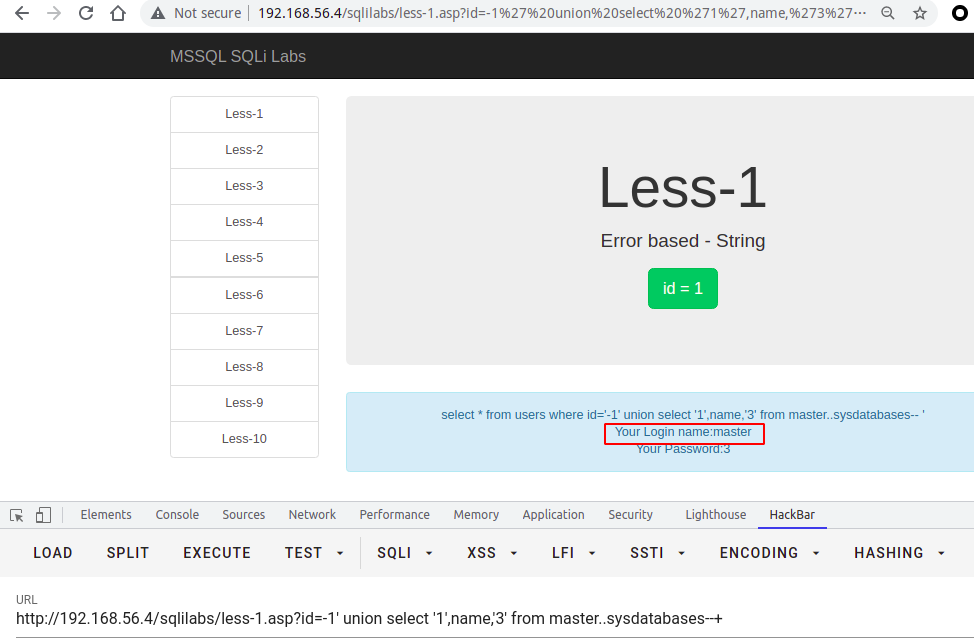The width and height of the screenshot is (974, 640).
Task: Open the Less-7 lesson
Action: click(x=244, y=331)
